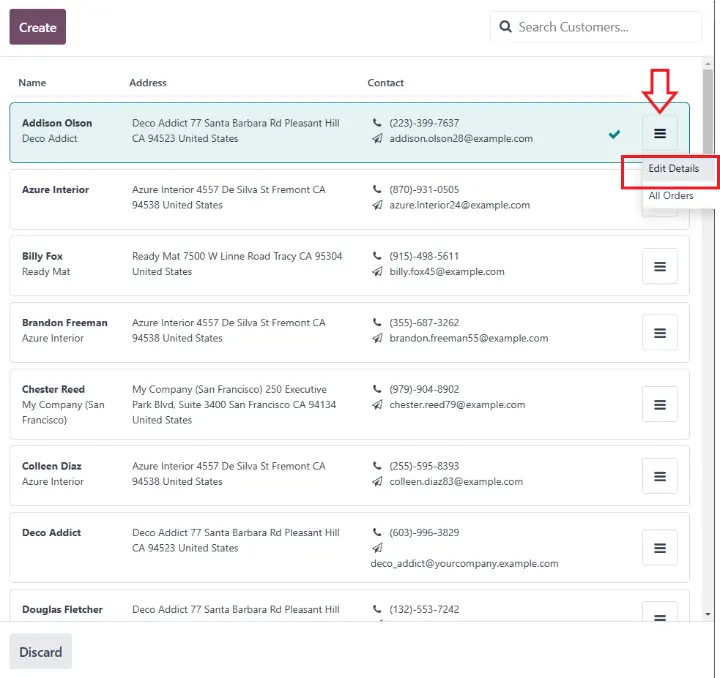
Task: Expand options menu for Brandon Freeman
Action: click(x=660, y=332)
